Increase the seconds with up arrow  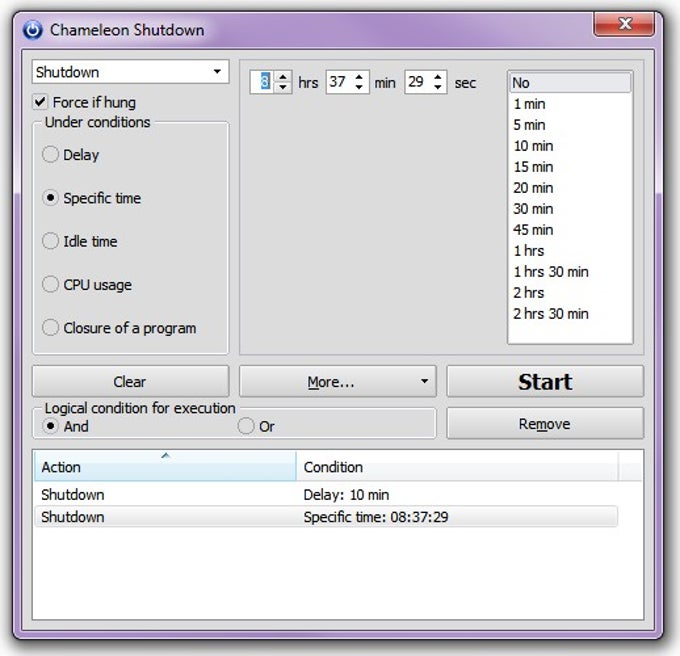click(x=438, y=77)
